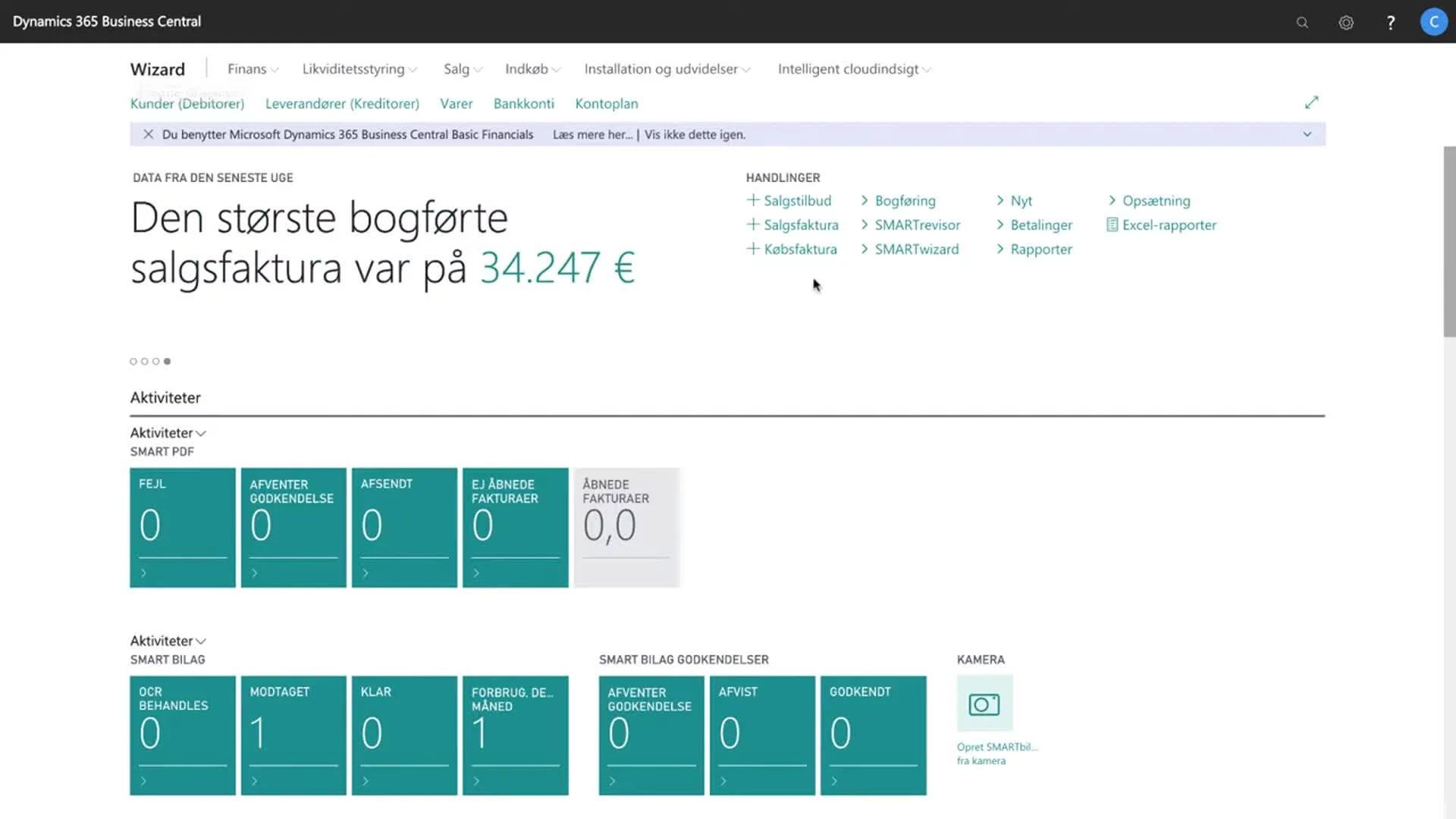Go to Leverandører (Kreditorer)
Screen dimensions: 1456x819
(x=342, y=103)
